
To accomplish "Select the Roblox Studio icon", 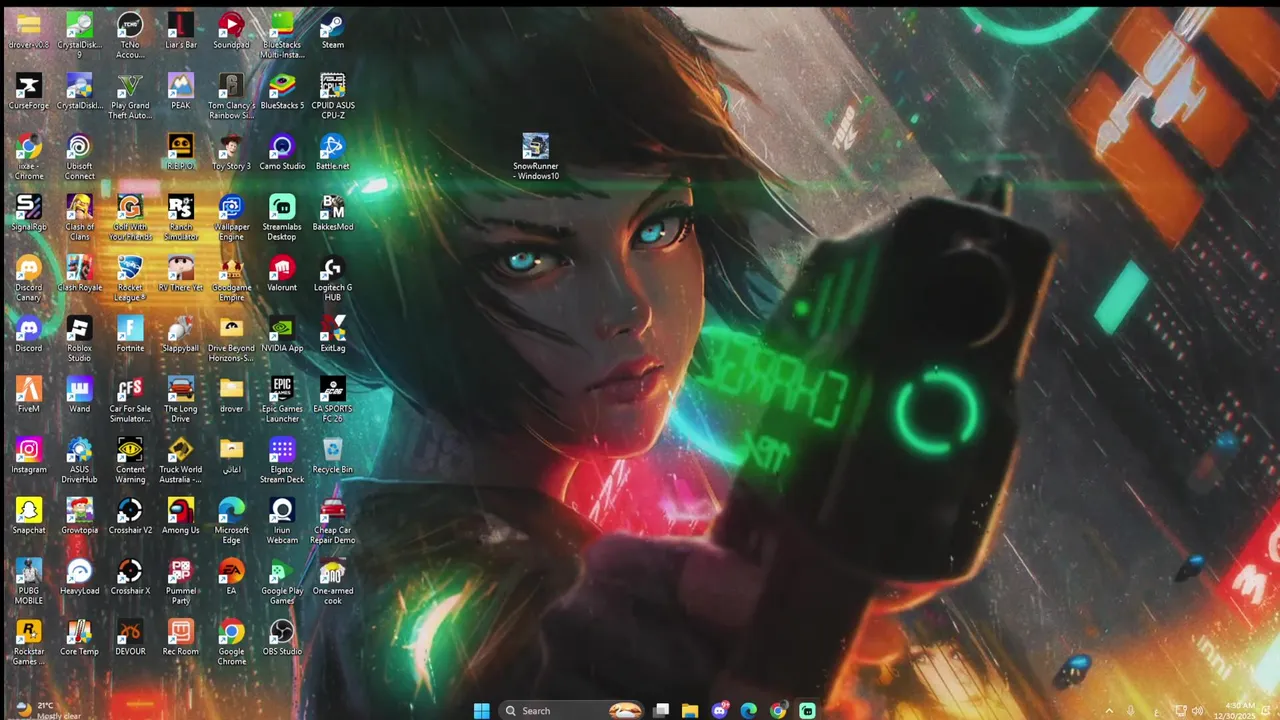I will tap(79, 340).
